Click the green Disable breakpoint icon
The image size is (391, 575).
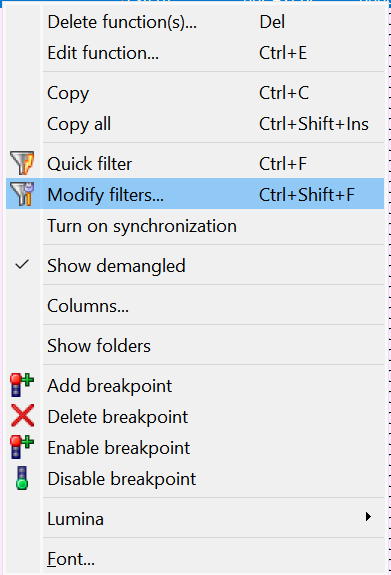click(22, 478)
